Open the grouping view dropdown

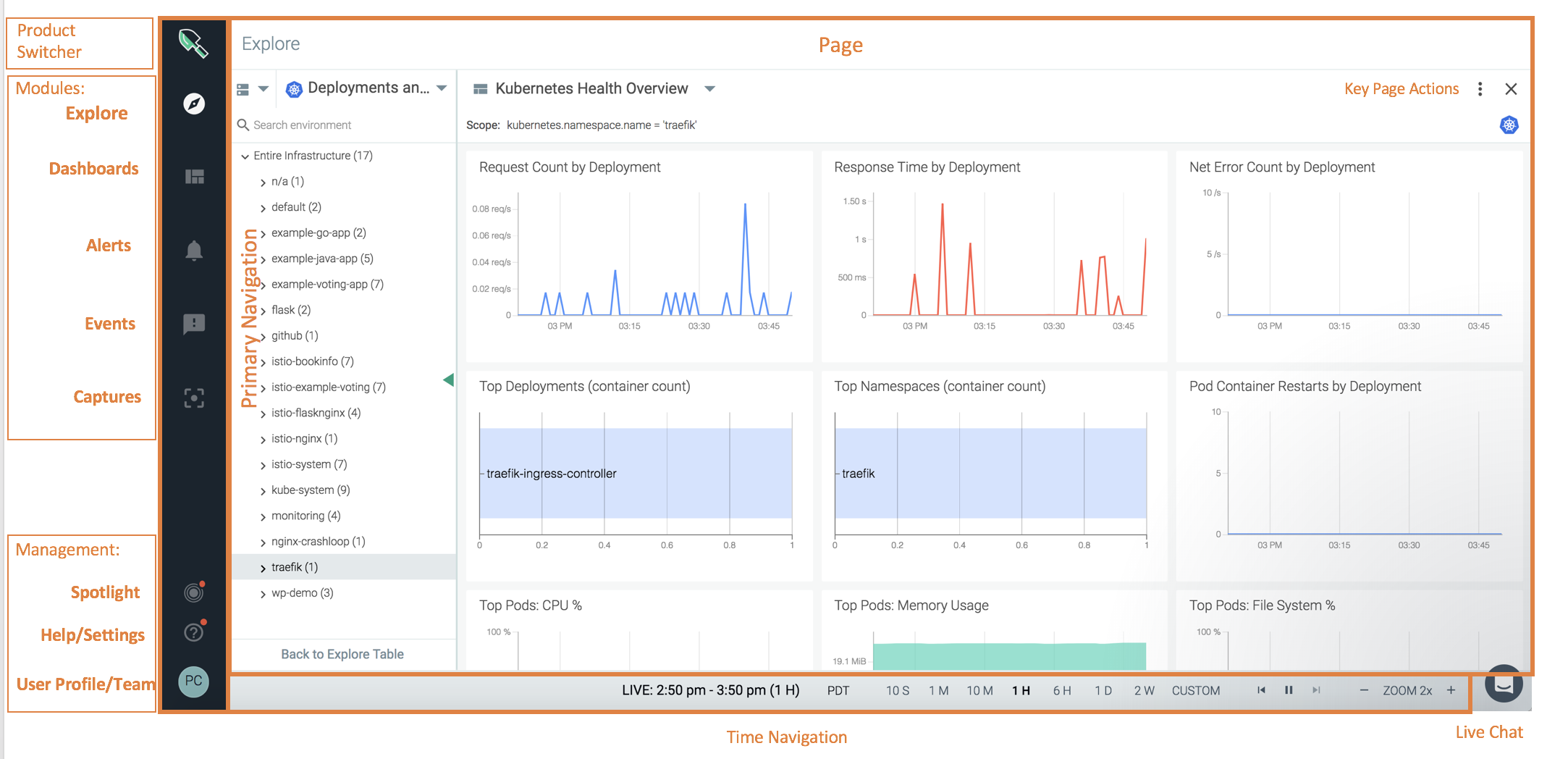[x=253, y=88]
